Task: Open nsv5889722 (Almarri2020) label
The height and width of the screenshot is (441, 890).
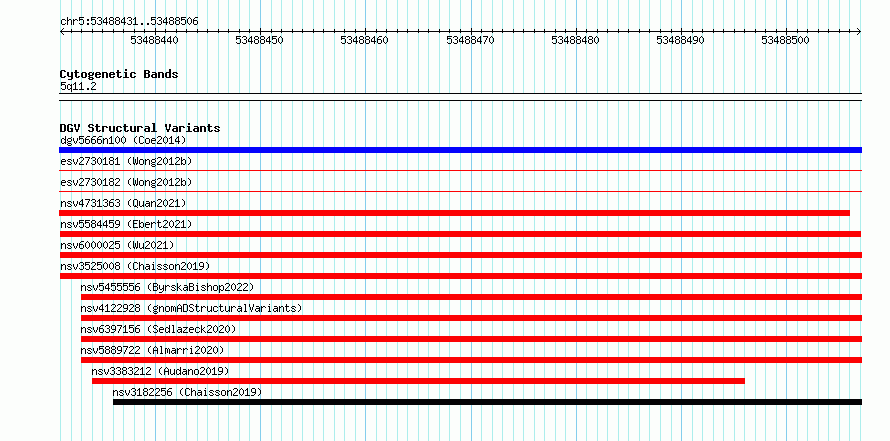Action: coord(153,350)
